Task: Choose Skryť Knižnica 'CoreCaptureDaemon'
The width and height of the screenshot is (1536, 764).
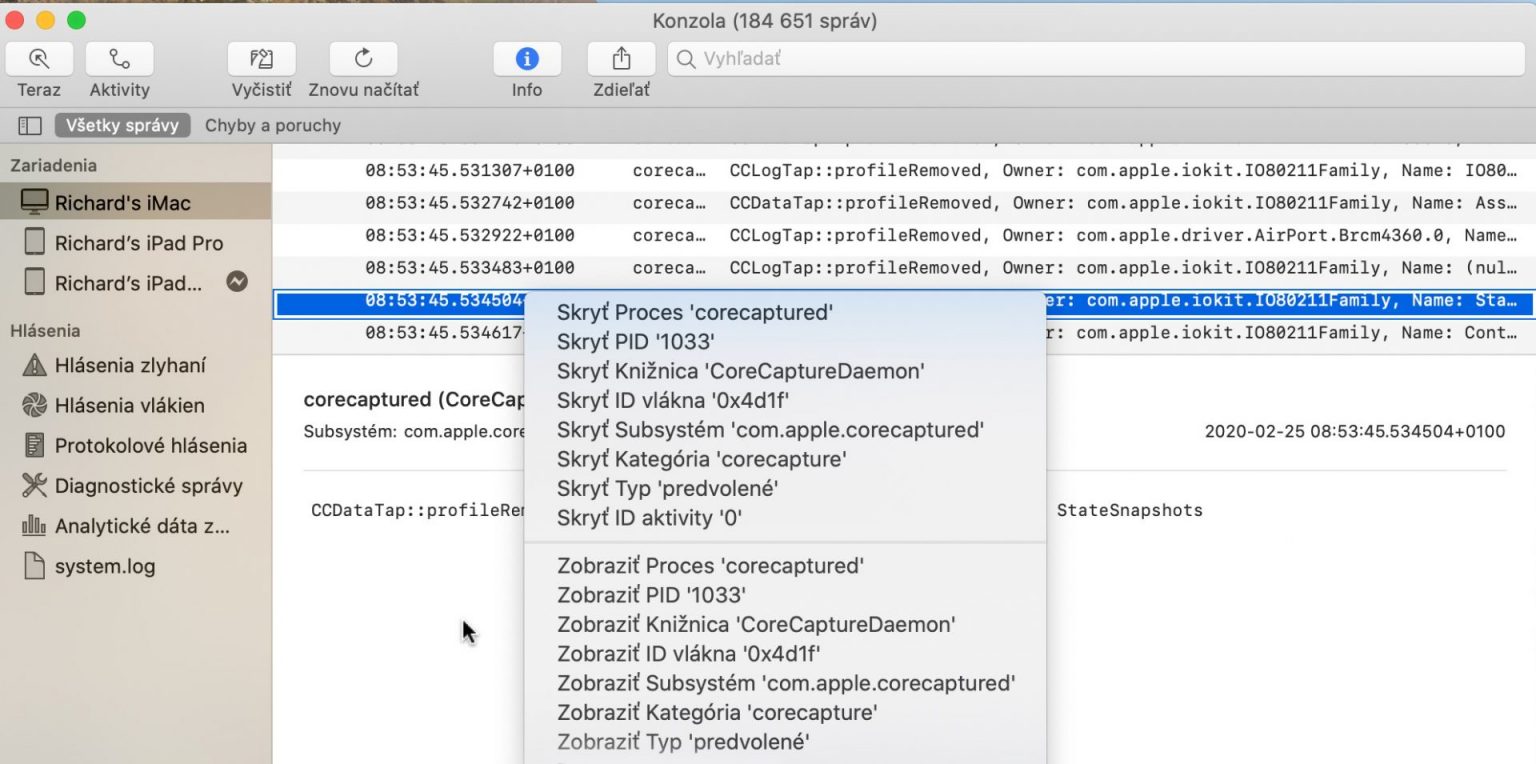Action: 785,371
